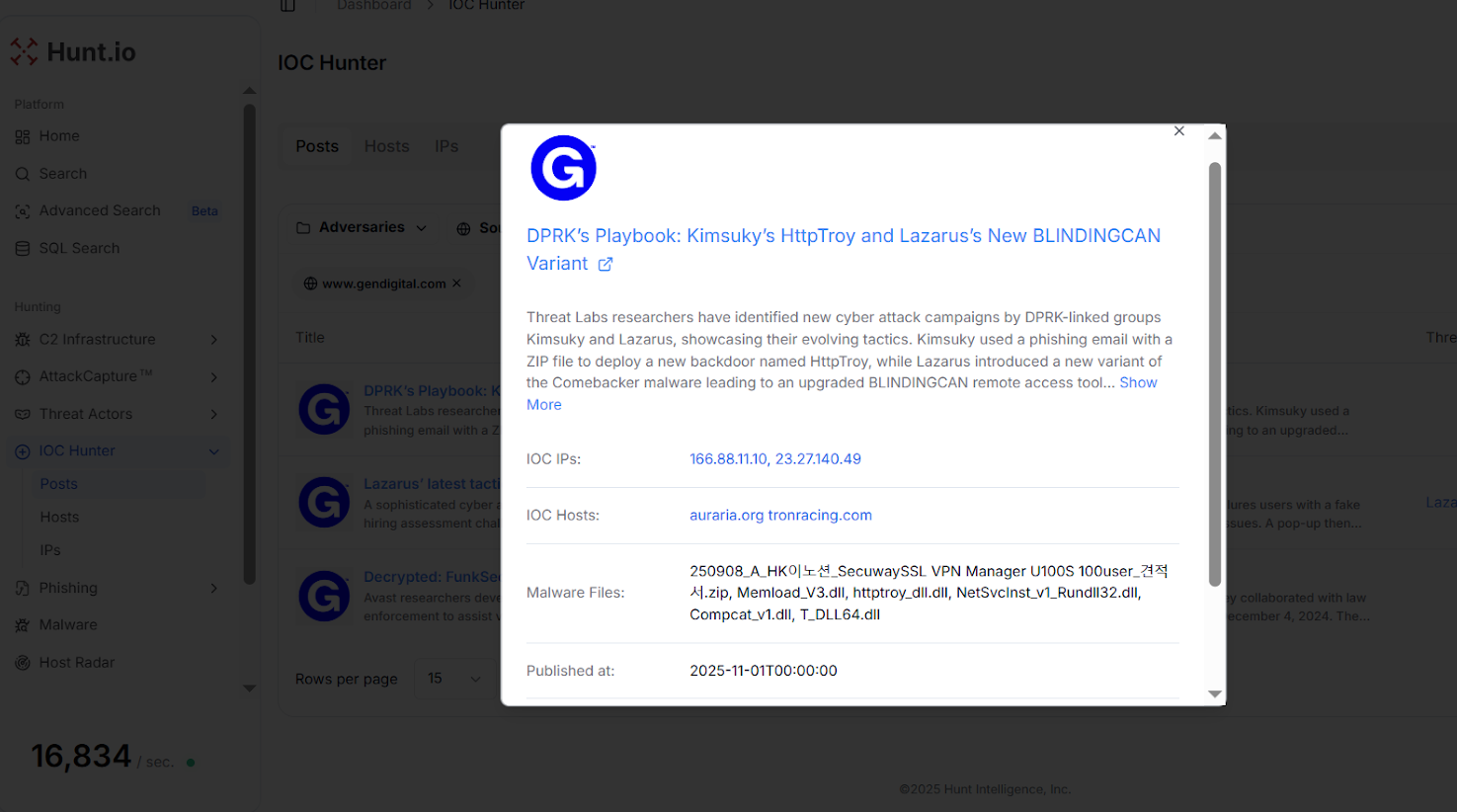
Task: Select Posts under IOC Hunter in sidebar
Action: click(x=58, y=484)
